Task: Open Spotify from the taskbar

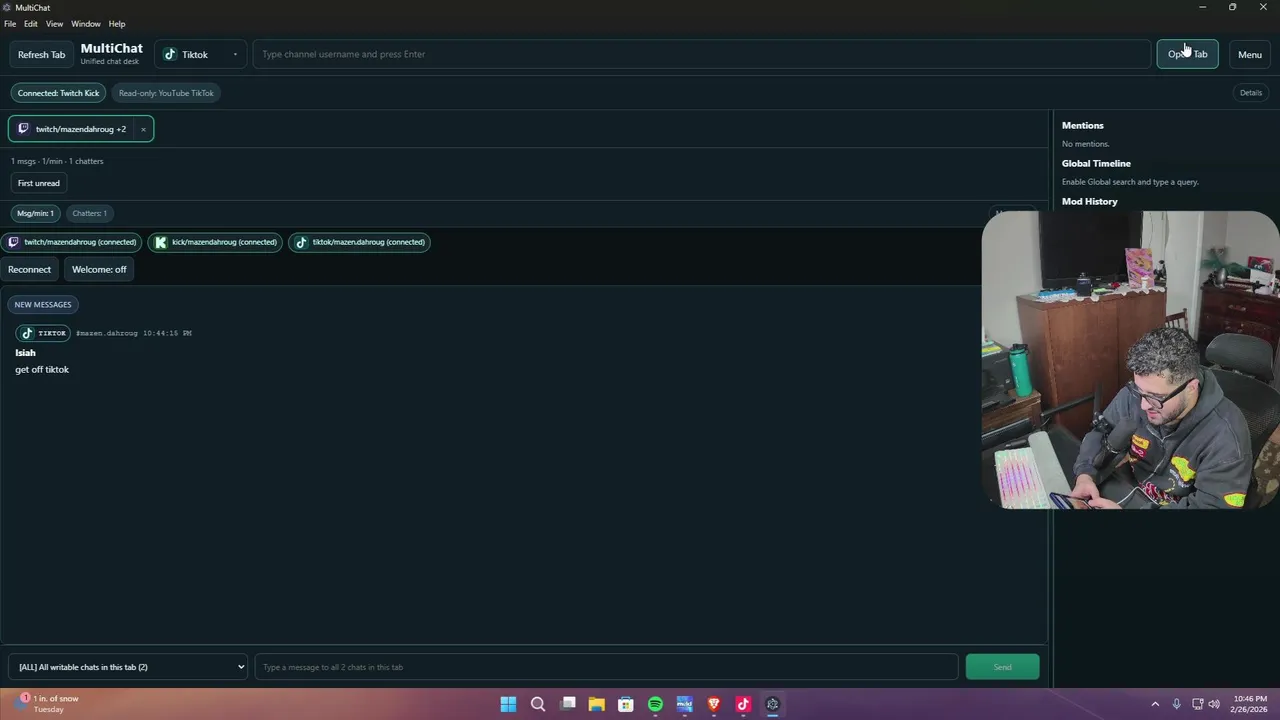Action: 655,704
